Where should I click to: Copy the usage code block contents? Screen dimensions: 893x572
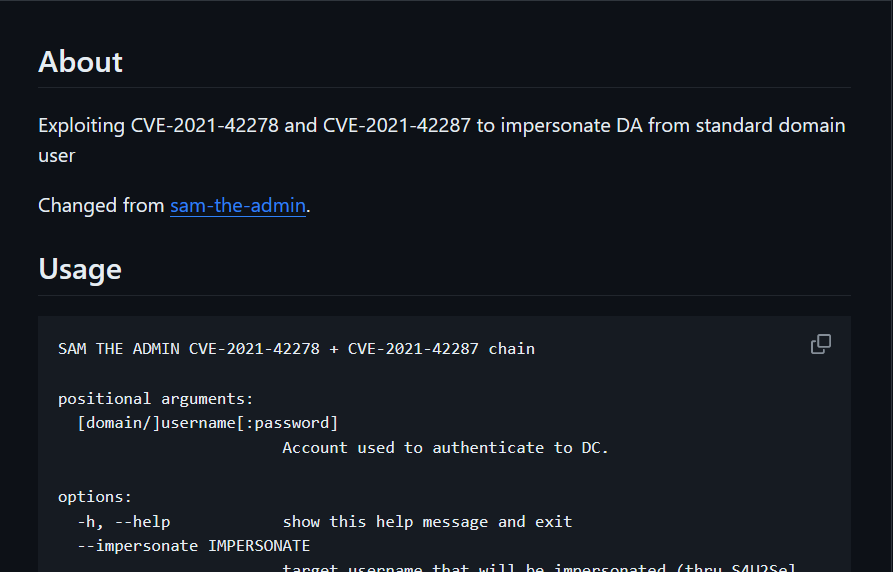click(821, 344)
